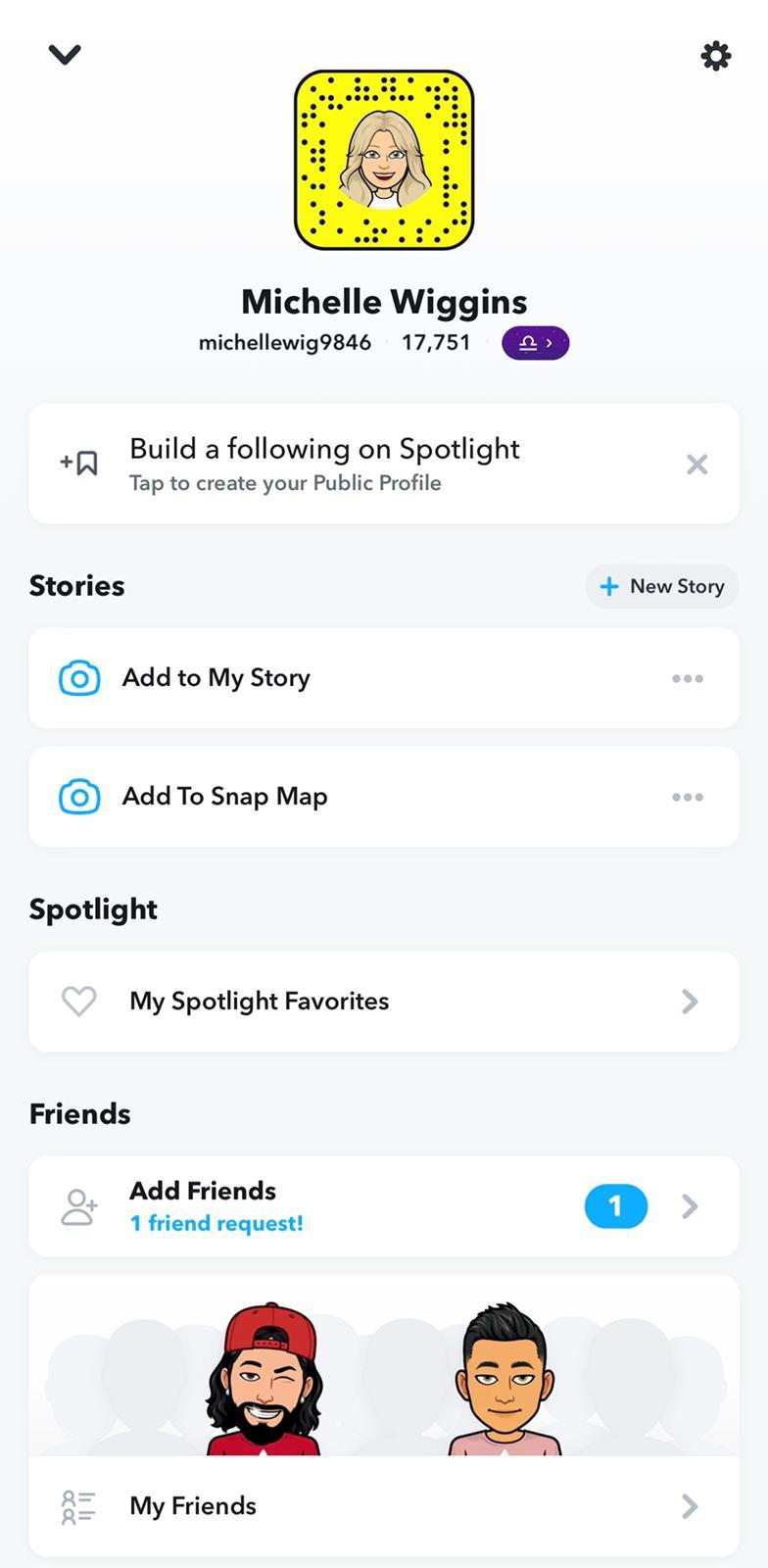Viewport: 768px width, 1568px height.
Task: Open more options for My Story
Action: point(688,678)
